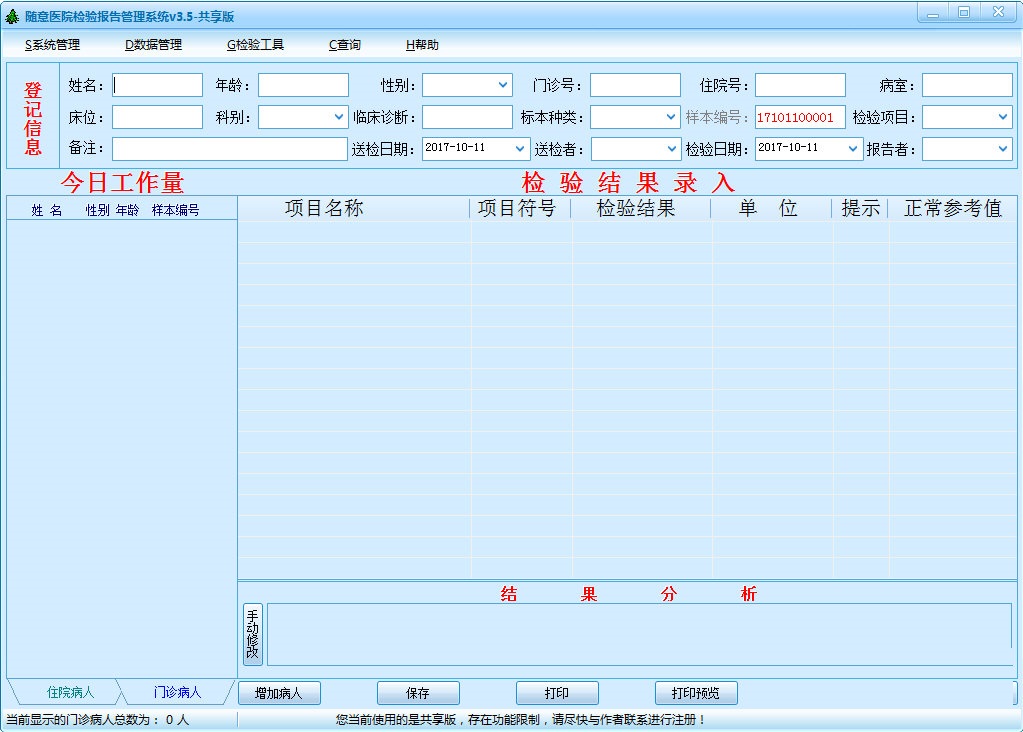Click the app tree icon in title bar

pyautogui.click(x=12, y=17)
